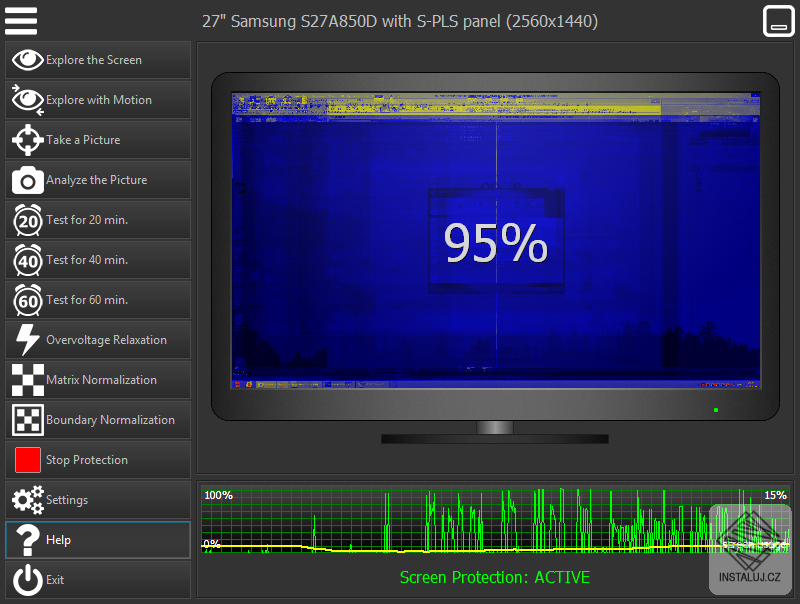
Task: Launch Overvoltage Relaxation
Action: [106, 340]
